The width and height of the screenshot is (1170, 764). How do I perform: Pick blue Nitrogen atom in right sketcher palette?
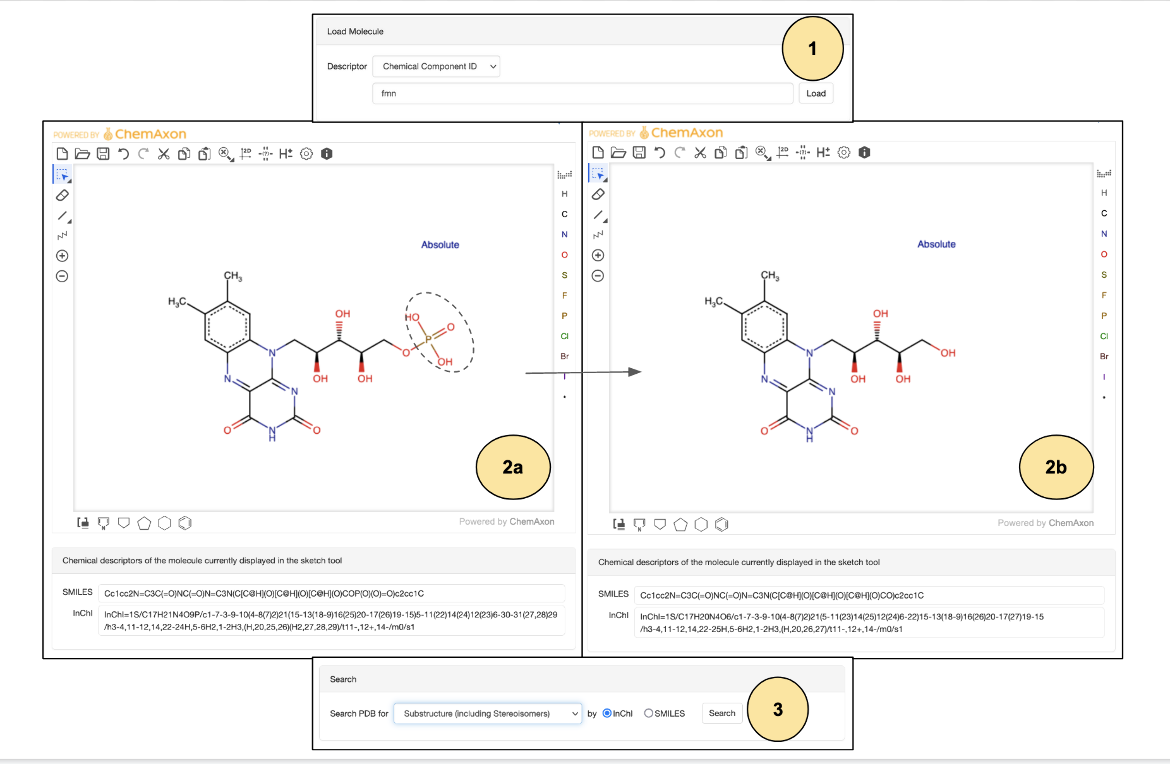1104,234
